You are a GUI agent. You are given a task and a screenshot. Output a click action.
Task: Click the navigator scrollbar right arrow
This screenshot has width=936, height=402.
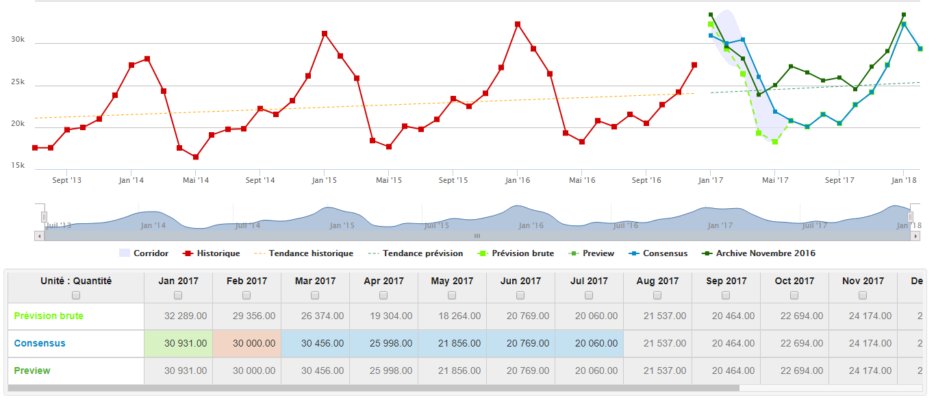(x=915, y=236)
